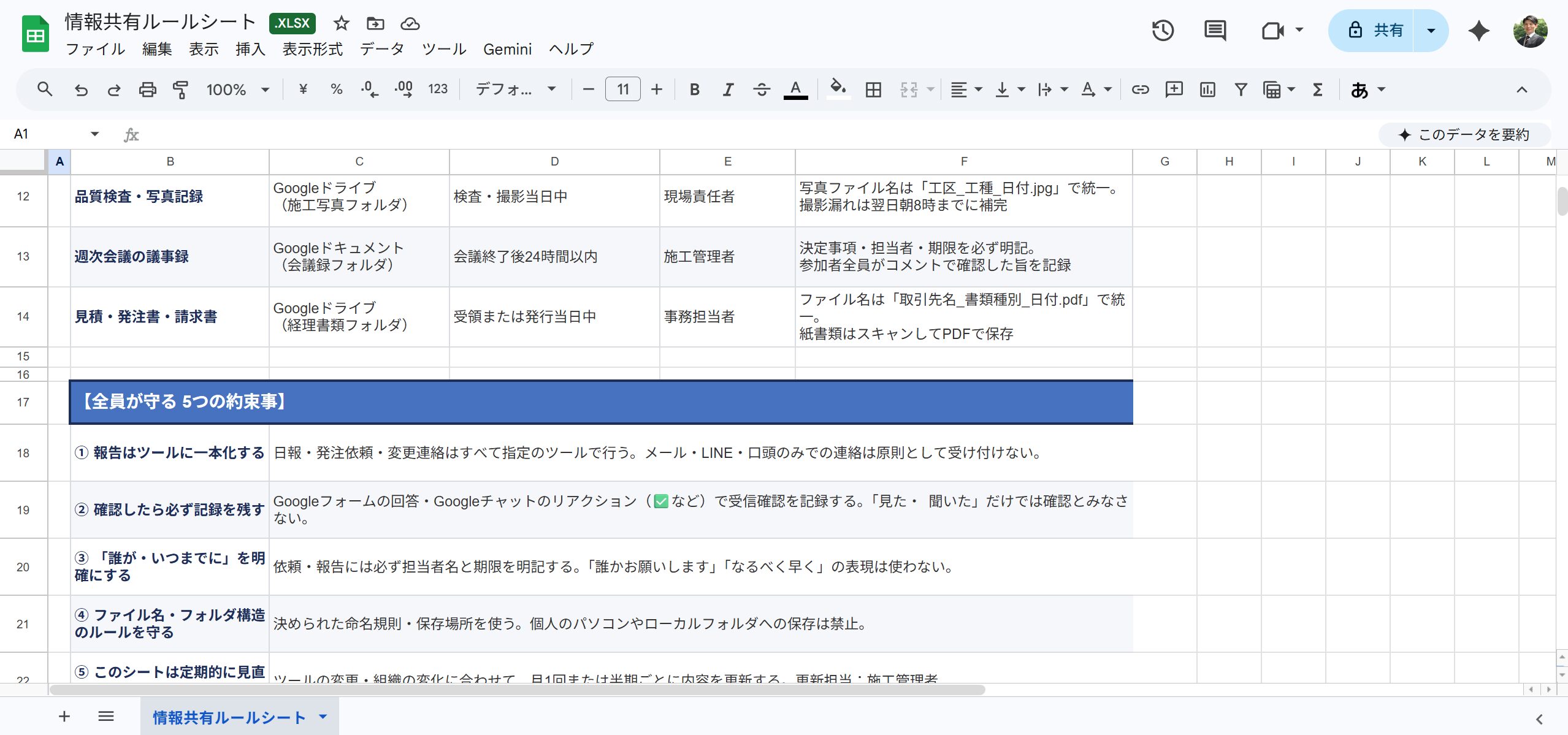Open the horizontal align dropdown
Image resolution: width=1568 pixels, height=735 pixels.
(x=966, y=89)
